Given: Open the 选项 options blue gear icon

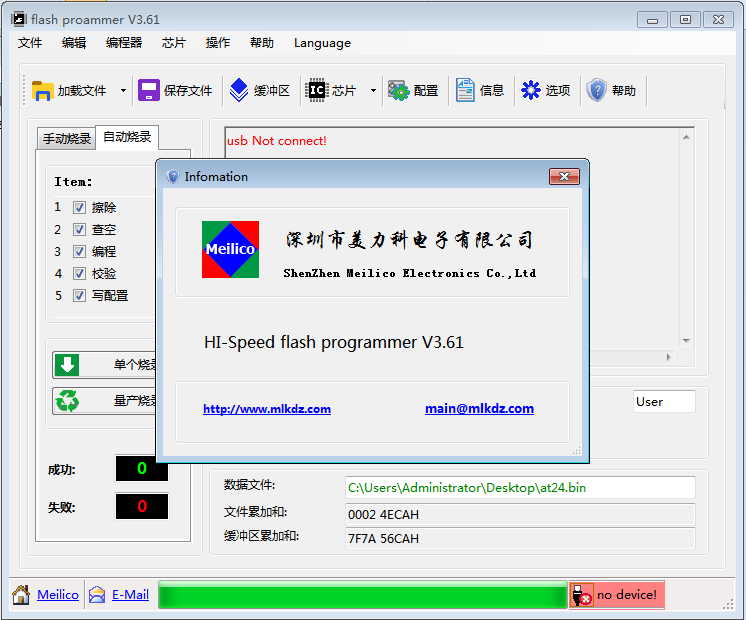Looking at the screenshot, I should pyautogui.click(x=530, y=90).
